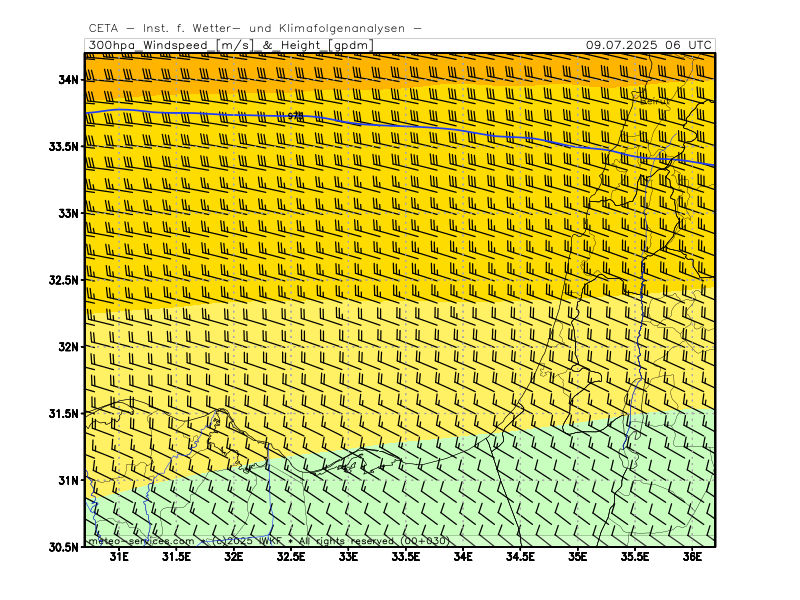
Task: Click the 09.07.2025 06 UTC timestamp
Action: pos(648,45)
